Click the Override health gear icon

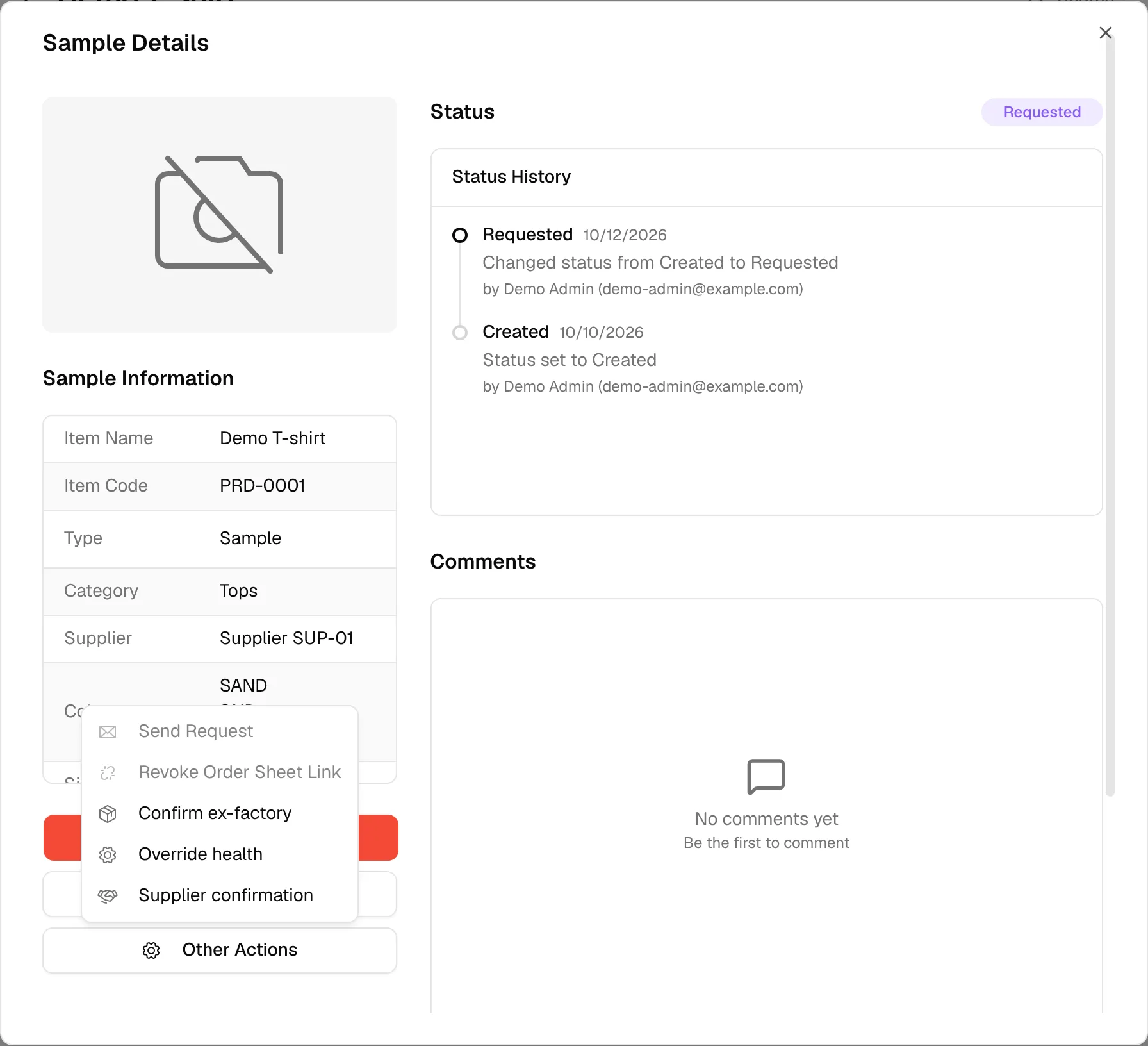pyautogui.click(x=108, y=855)
